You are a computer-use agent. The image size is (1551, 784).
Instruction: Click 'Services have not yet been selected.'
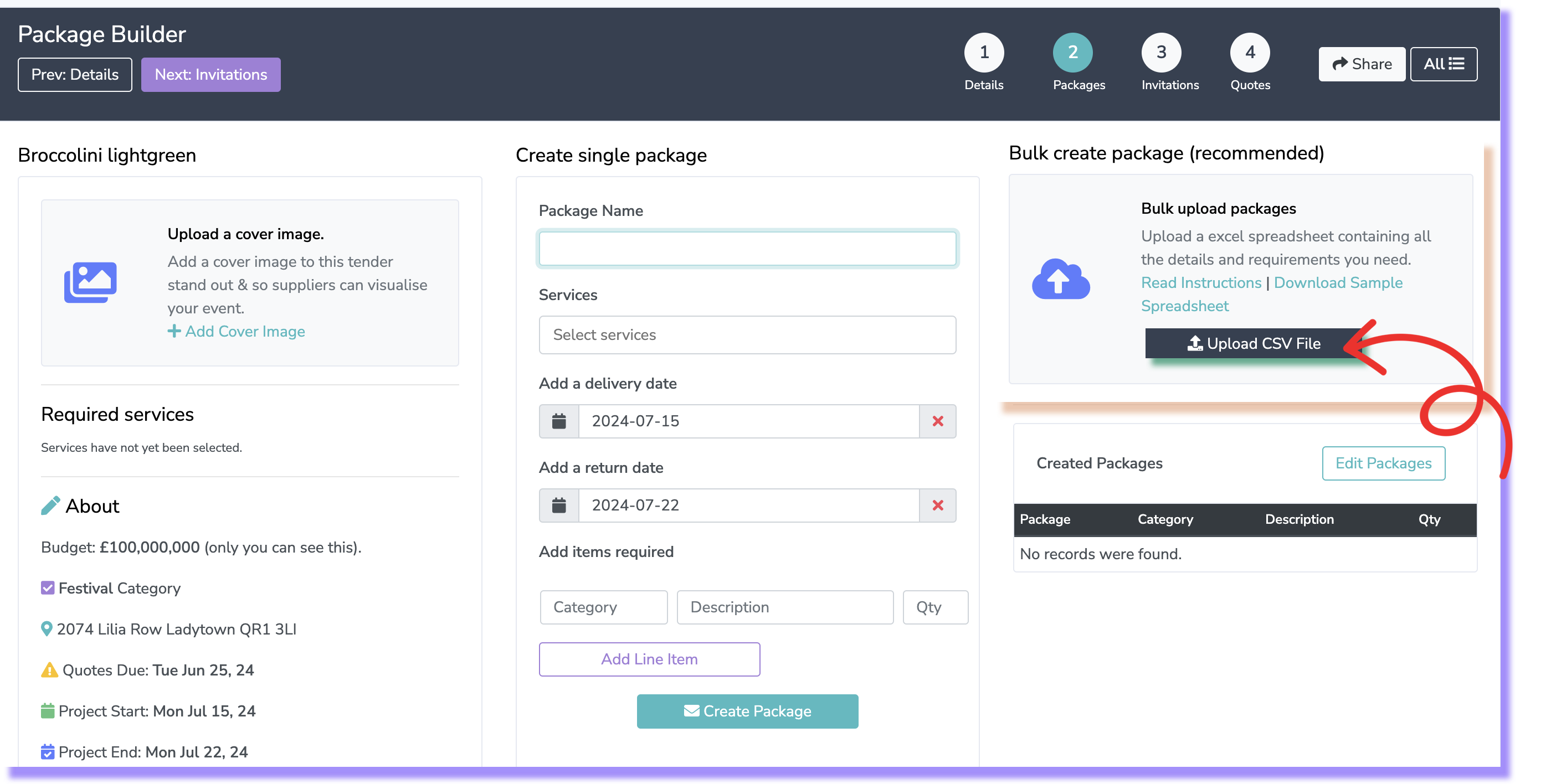pos(141,448)
